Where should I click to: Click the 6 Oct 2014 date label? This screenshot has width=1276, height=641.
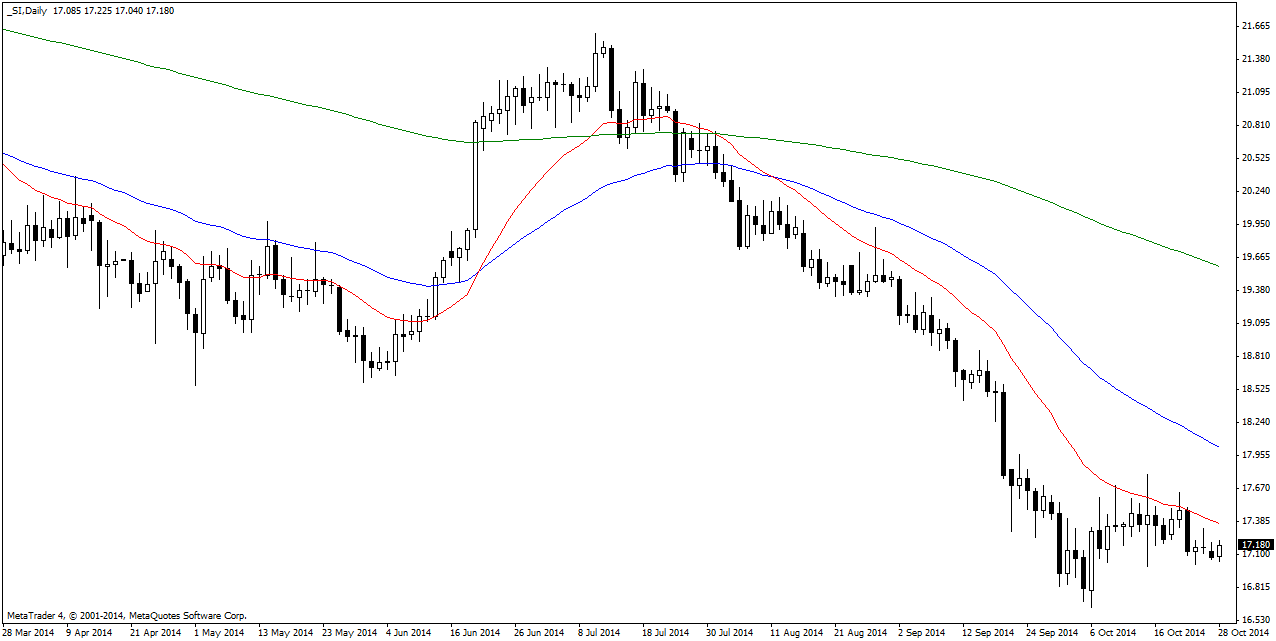point(1112,633)
